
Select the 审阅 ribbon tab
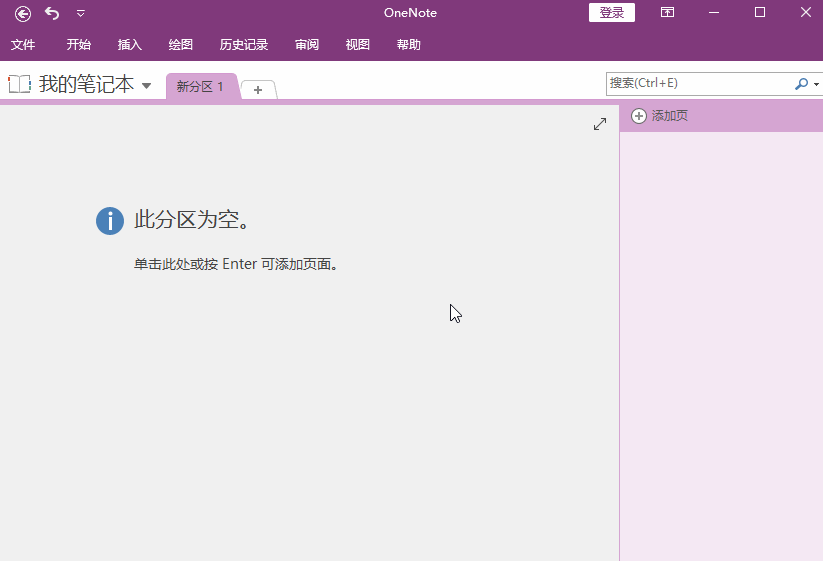(307, 45)
